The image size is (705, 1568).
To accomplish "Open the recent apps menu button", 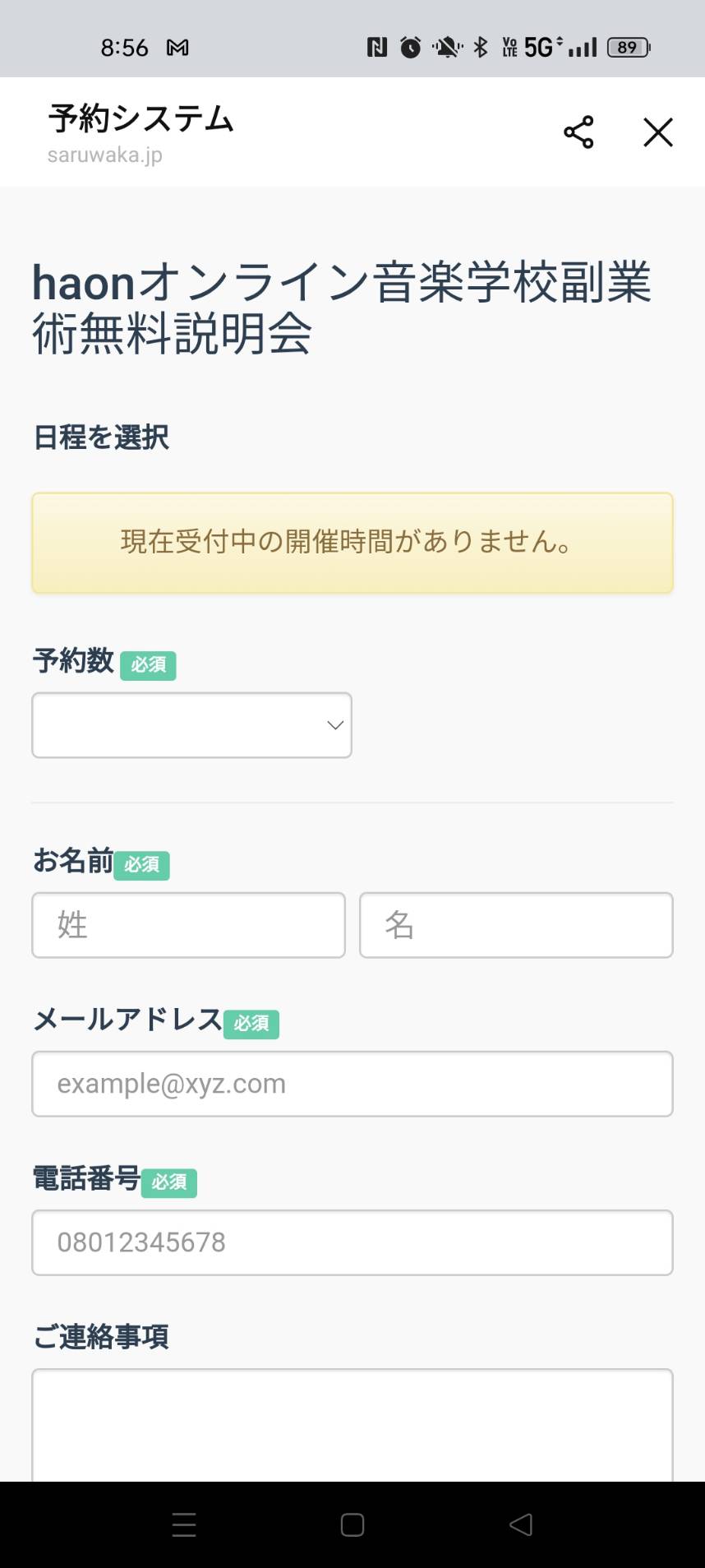I will (x=184, y=1524).
